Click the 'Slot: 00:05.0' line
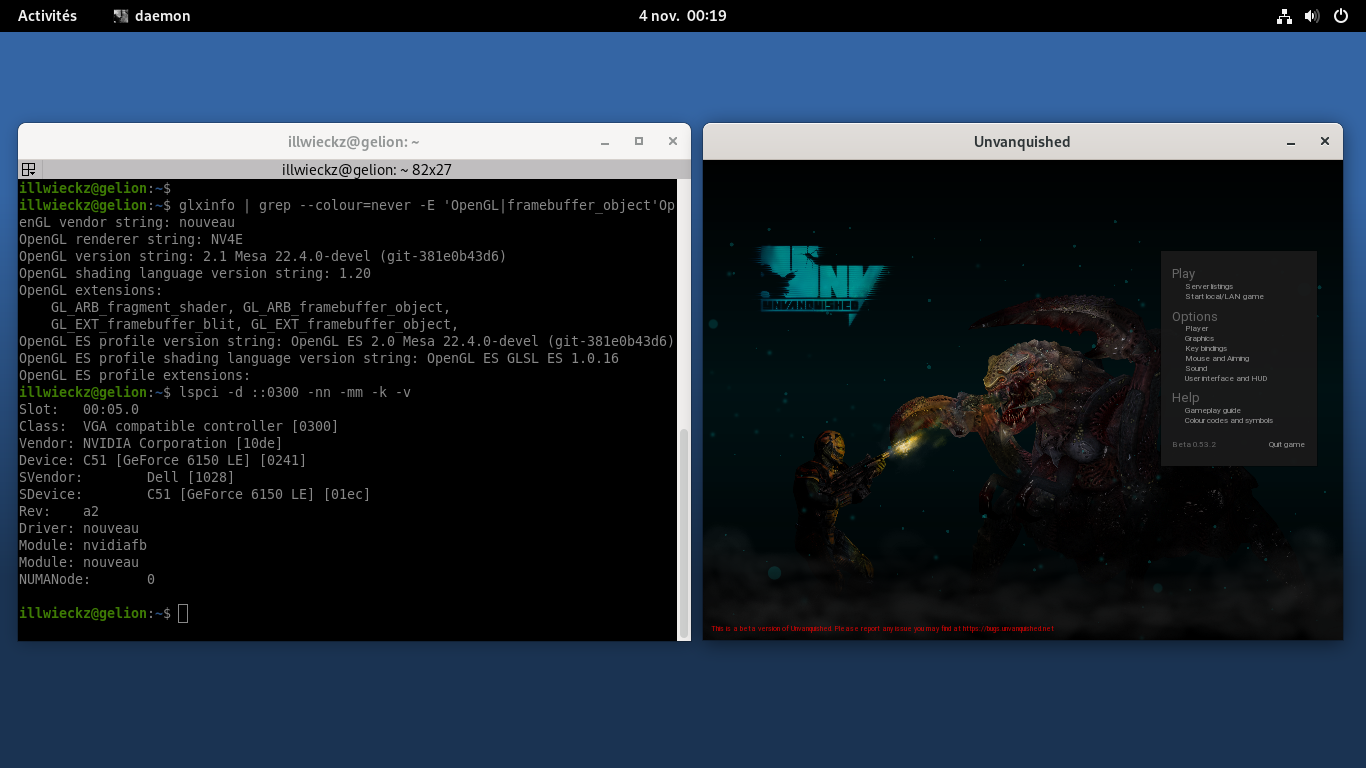The height and width of the screenshot is (768, 1366). coord(79,409)
